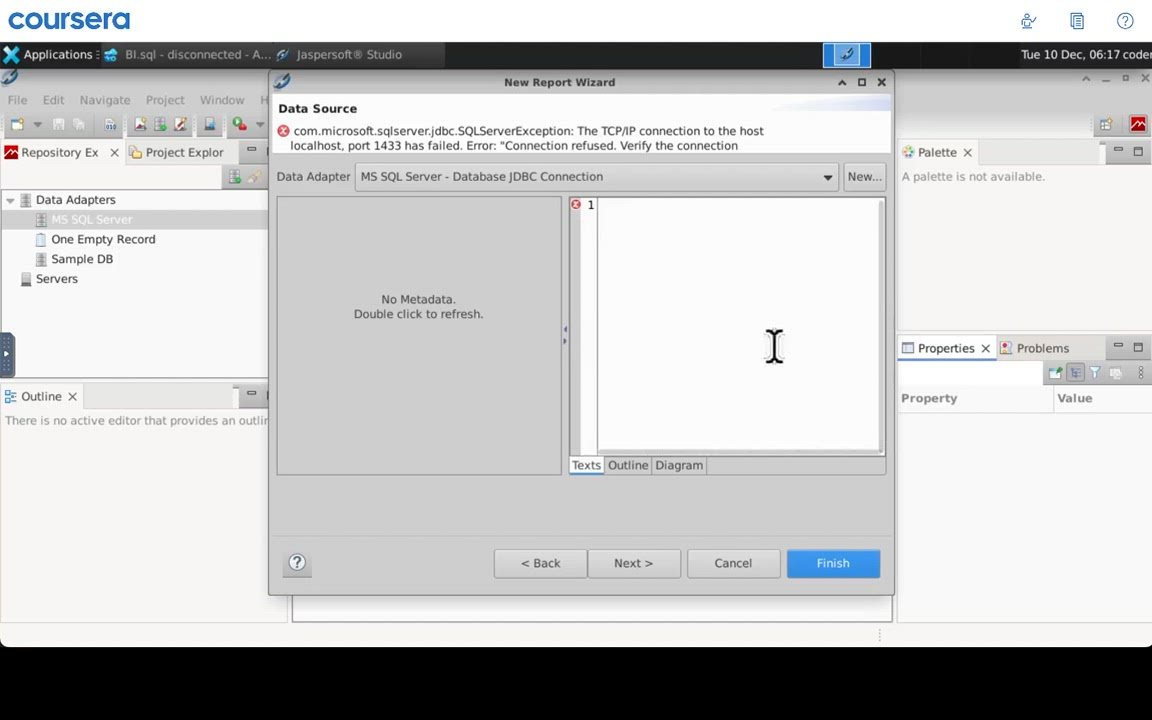Screen dimensions: 1152x720
Task: Click the restore default value icon in Properties
Action: [x=1115, y=373]
